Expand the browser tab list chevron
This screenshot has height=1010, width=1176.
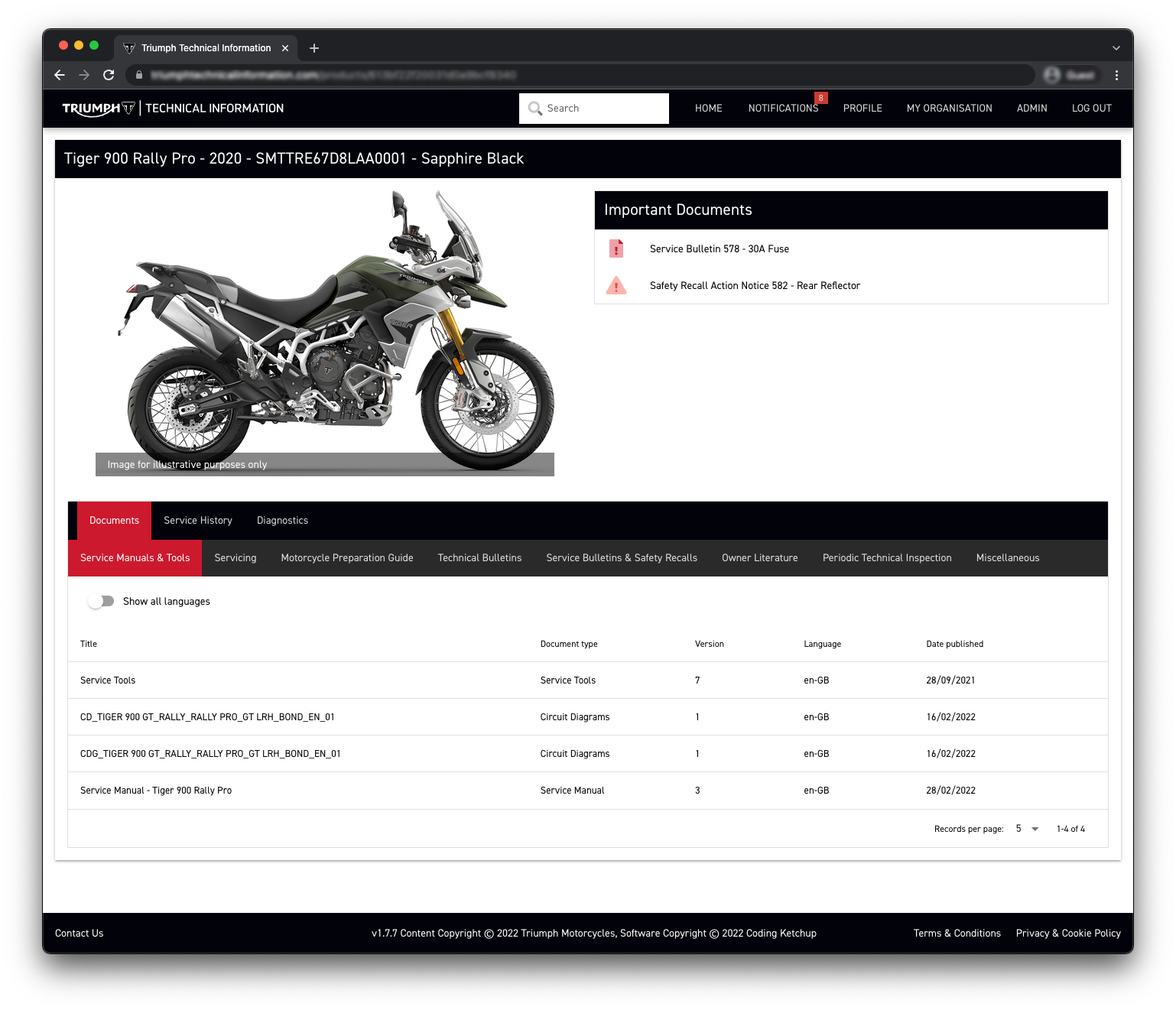point(1116,48)
